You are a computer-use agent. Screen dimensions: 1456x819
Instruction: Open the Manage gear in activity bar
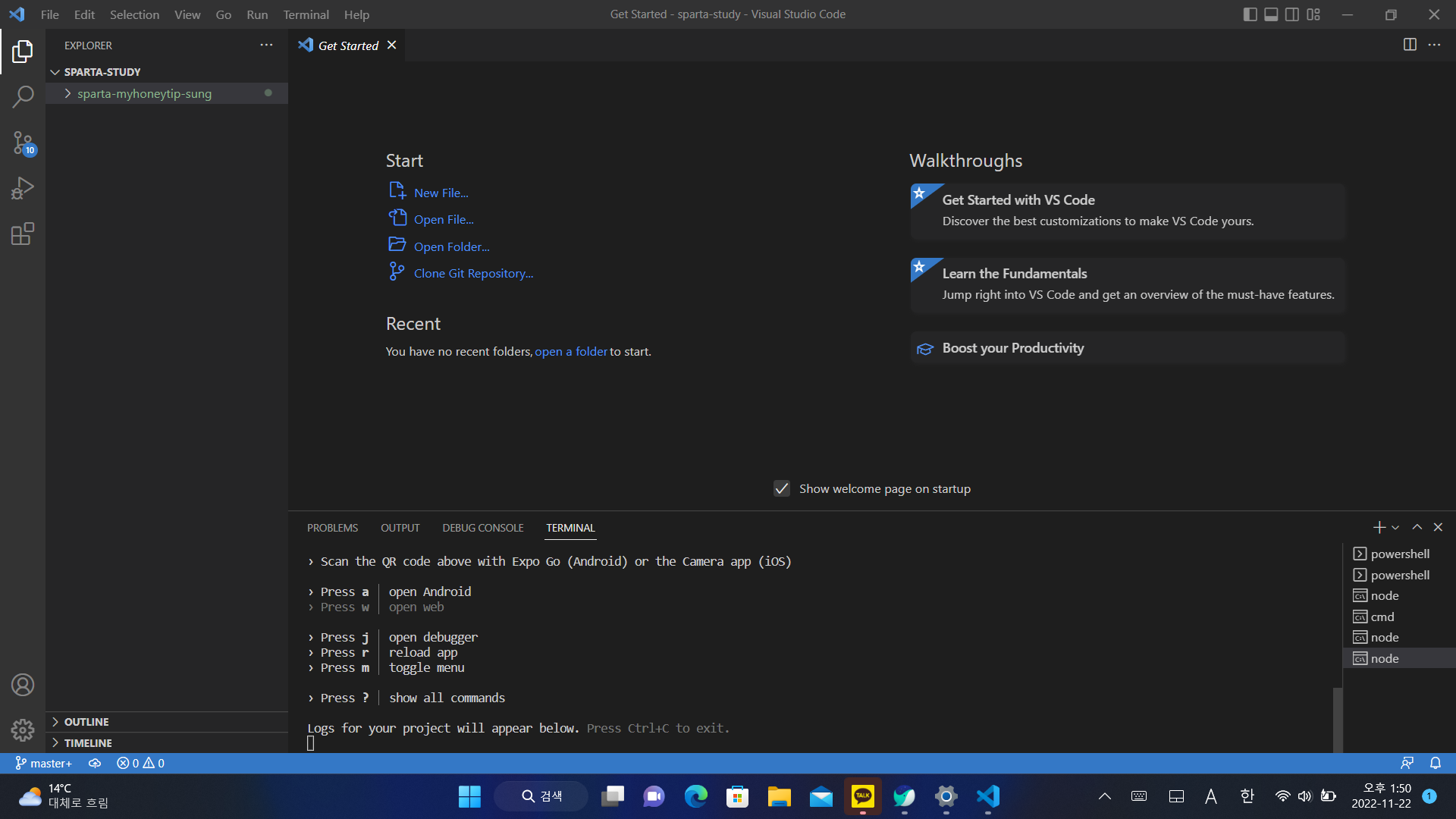[x=23, y=730]
